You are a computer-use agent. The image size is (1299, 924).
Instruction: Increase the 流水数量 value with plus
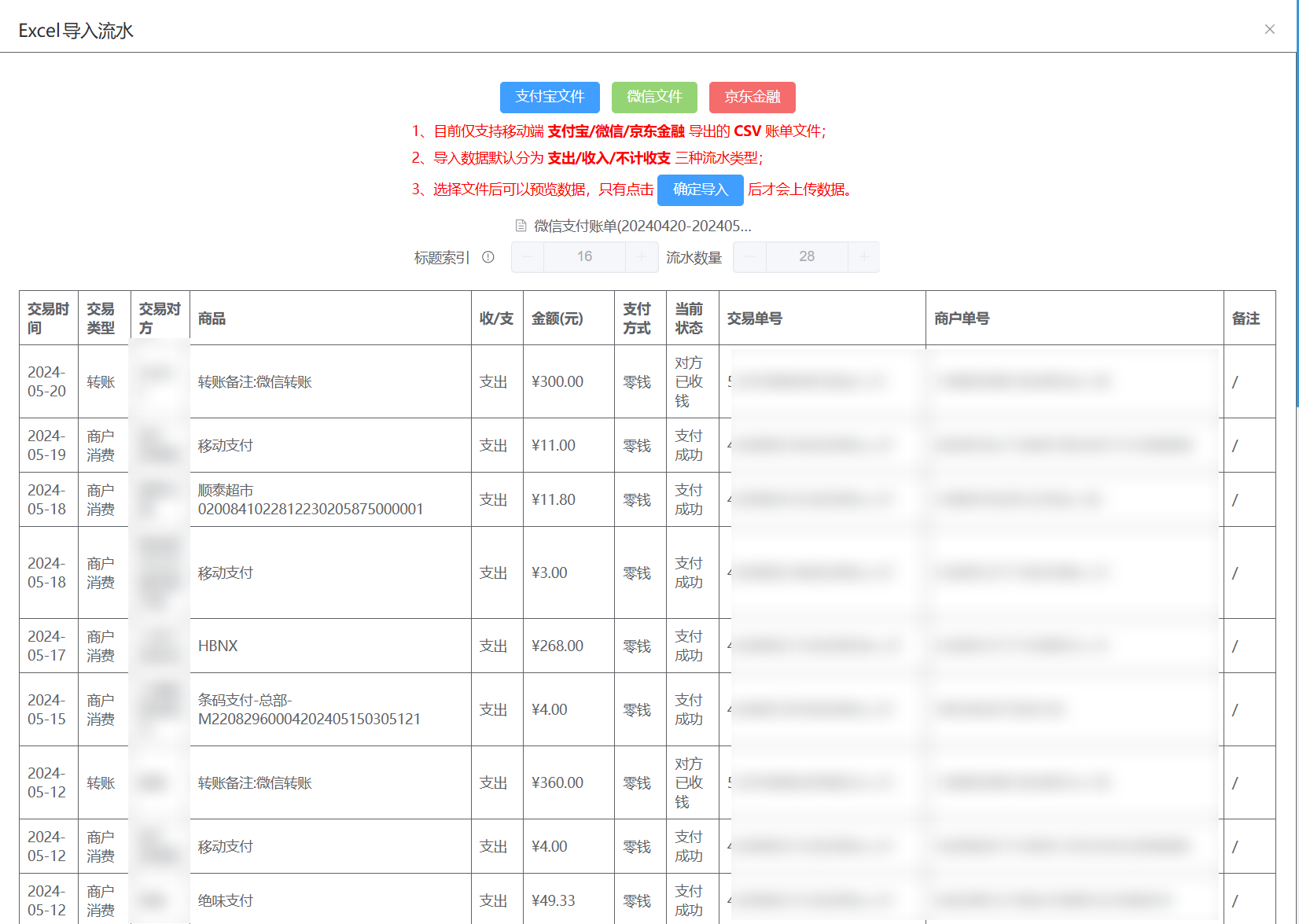click(863, 257)
